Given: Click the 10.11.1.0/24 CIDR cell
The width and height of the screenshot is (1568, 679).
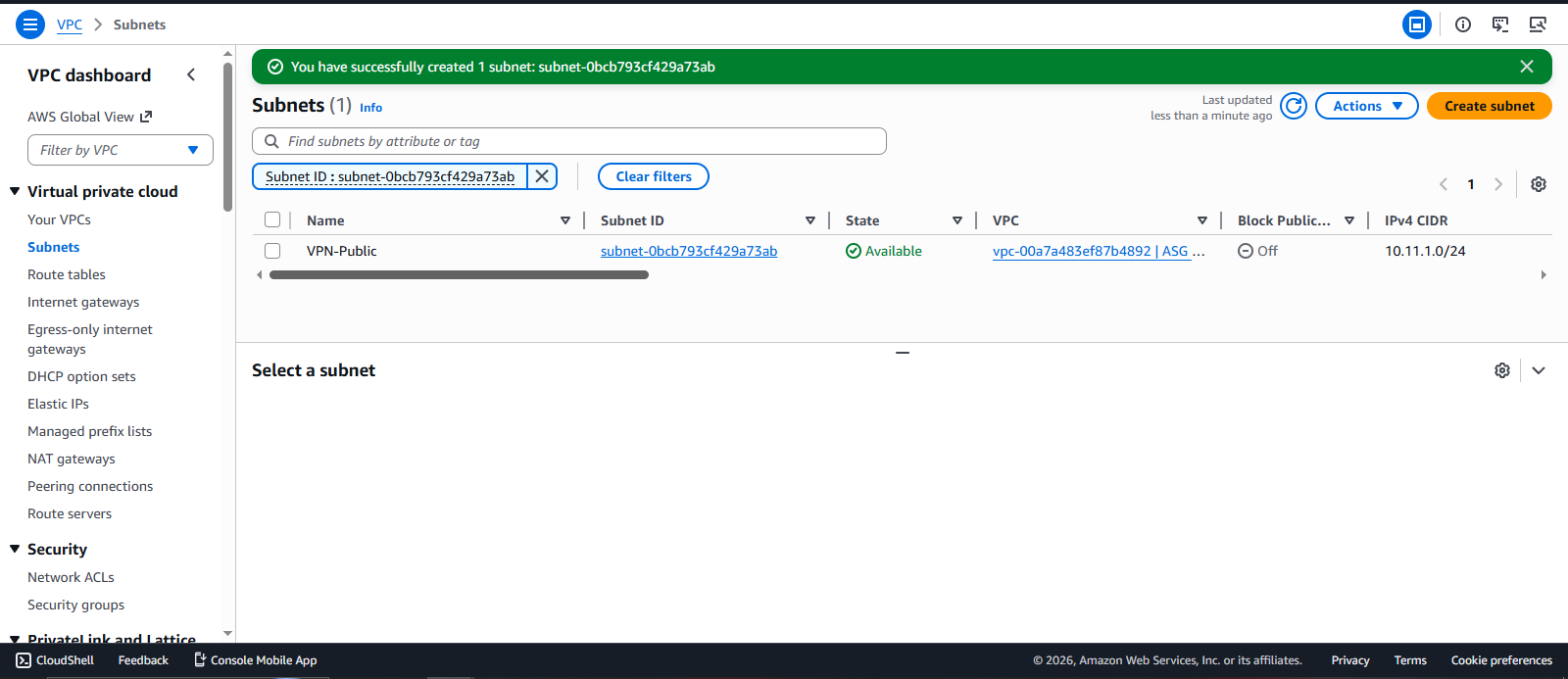Looking at the screenshot, I should (1425, 251).
